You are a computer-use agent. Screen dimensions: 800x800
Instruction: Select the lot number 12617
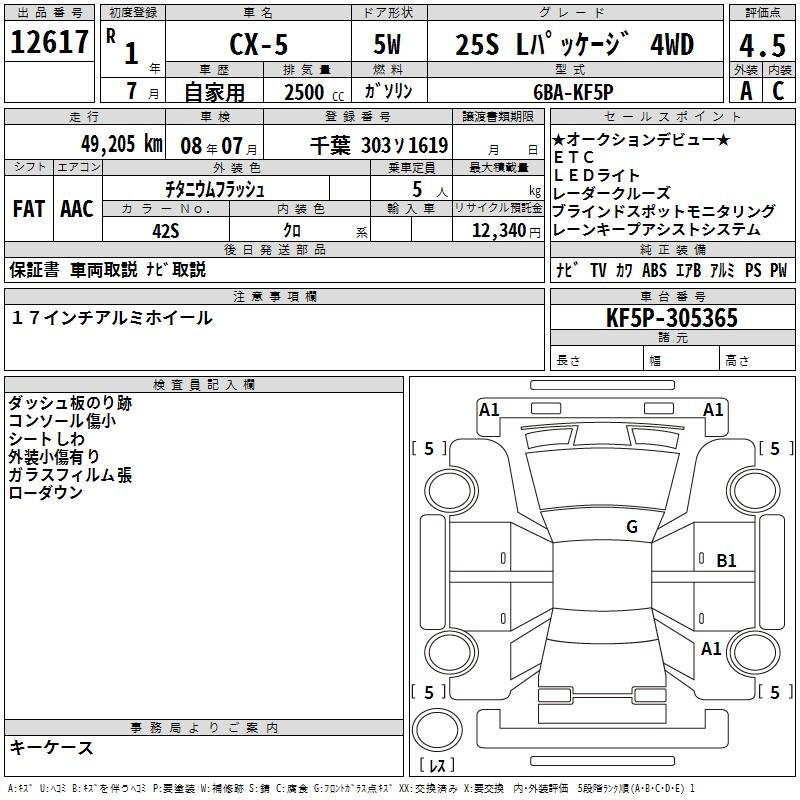click(x=49, y=42)
